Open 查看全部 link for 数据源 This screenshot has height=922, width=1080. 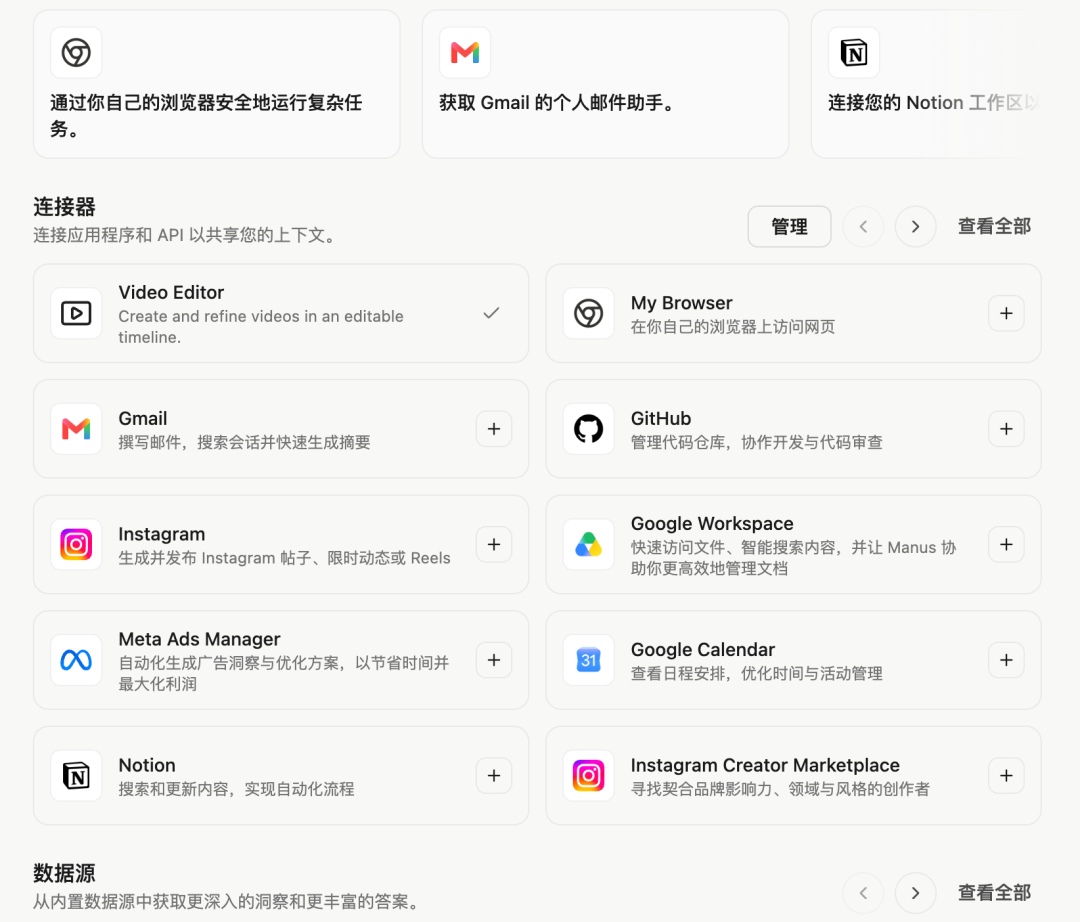(995, 893)
